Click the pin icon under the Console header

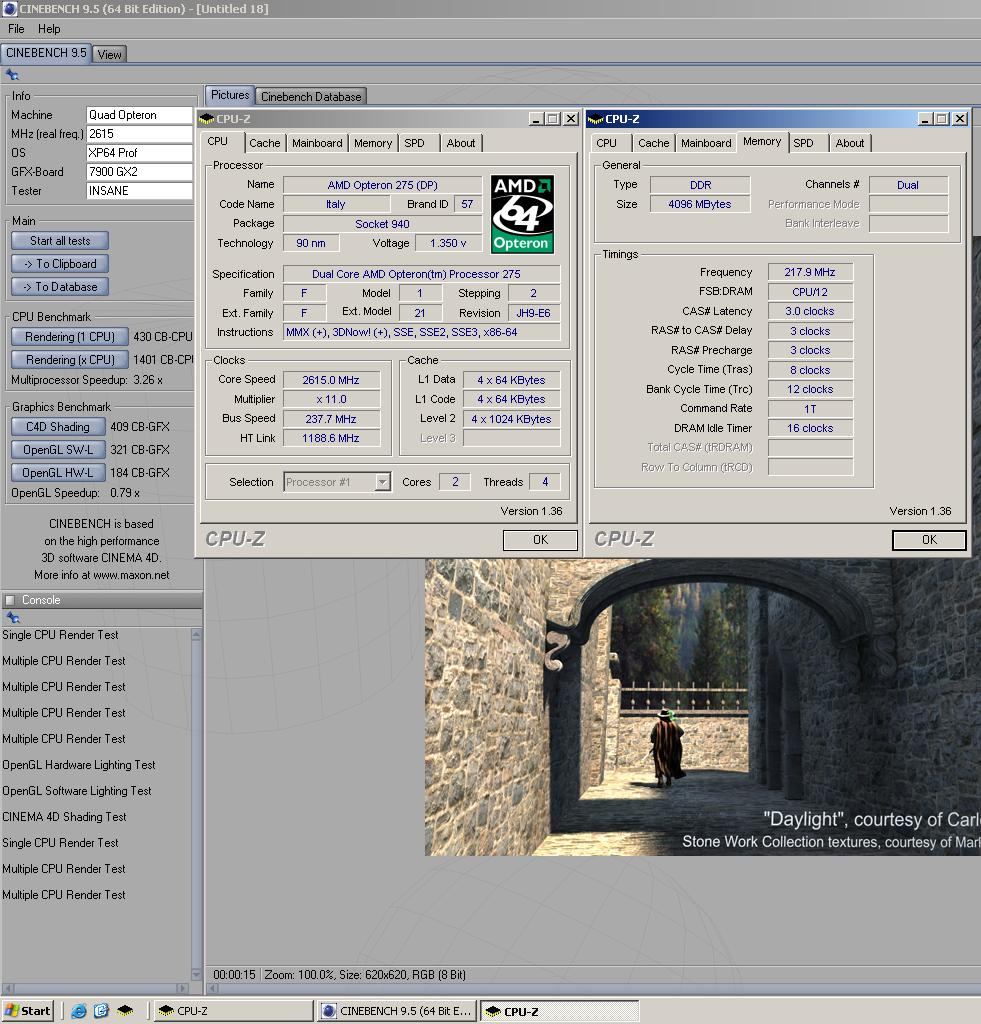click(x=12, y=618)
